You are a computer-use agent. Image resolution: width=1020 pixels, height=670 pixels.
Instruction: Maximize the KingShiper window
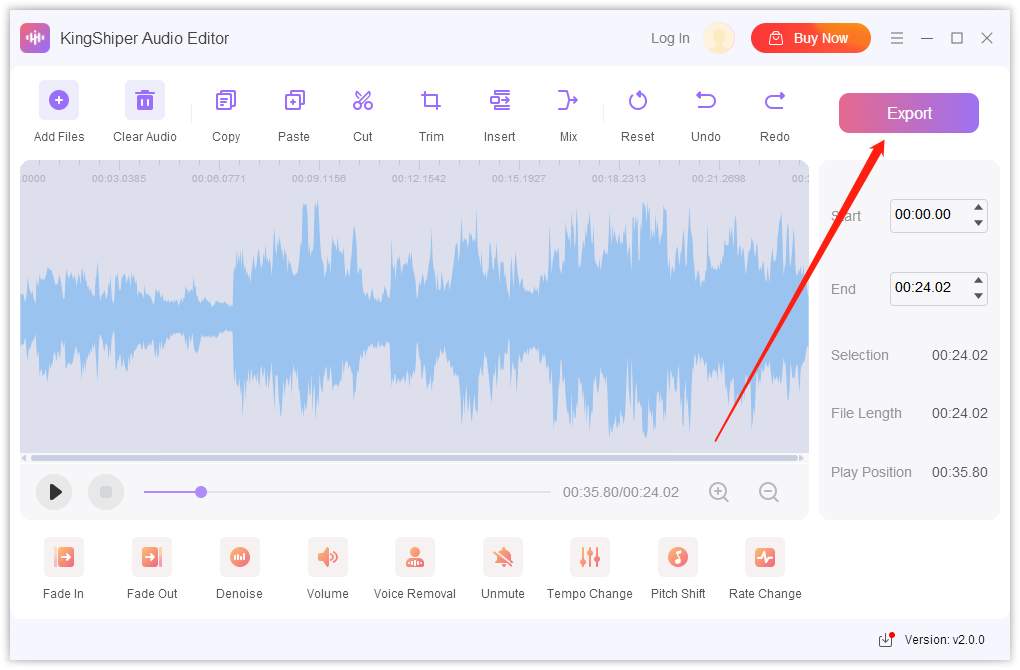tap(957, 38)
